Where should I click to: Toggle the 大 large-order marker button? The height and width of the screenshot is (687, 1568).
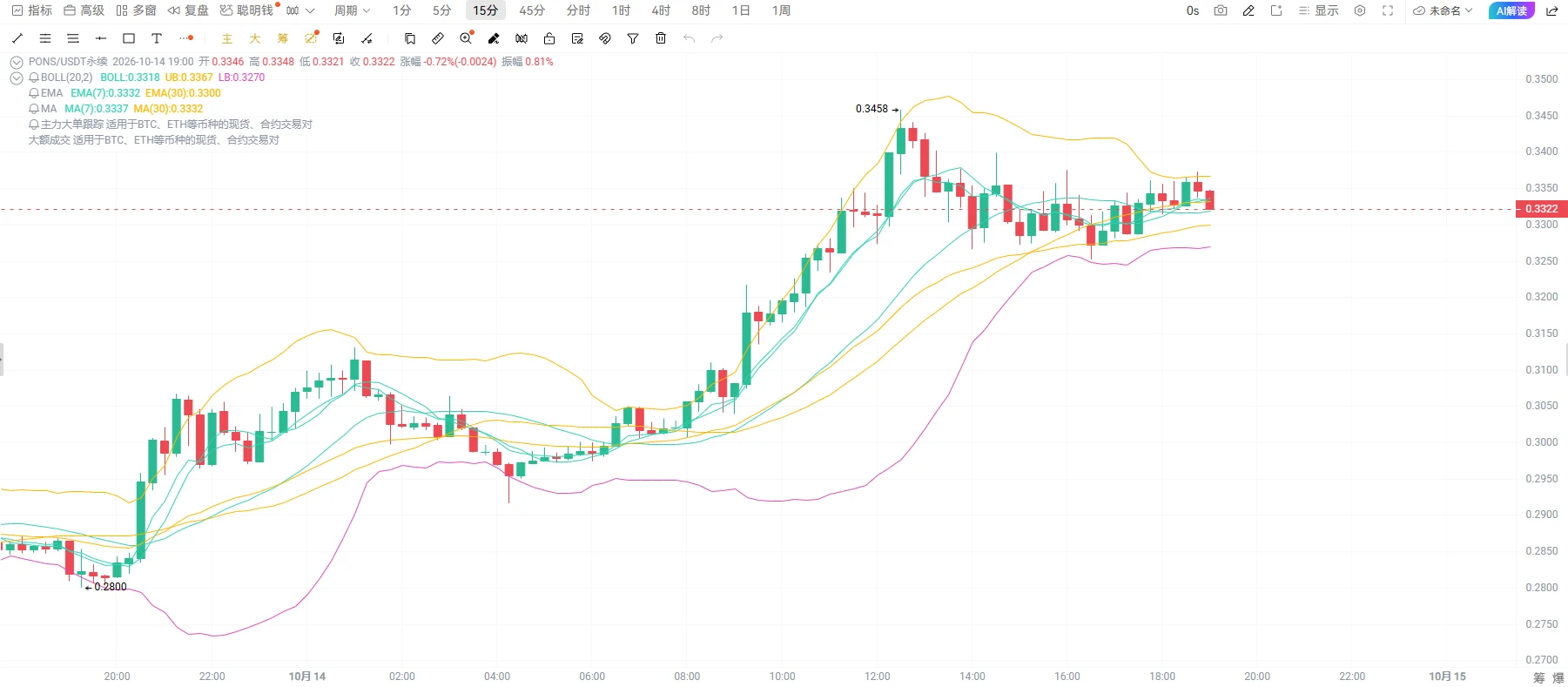(x=255, y=38)
